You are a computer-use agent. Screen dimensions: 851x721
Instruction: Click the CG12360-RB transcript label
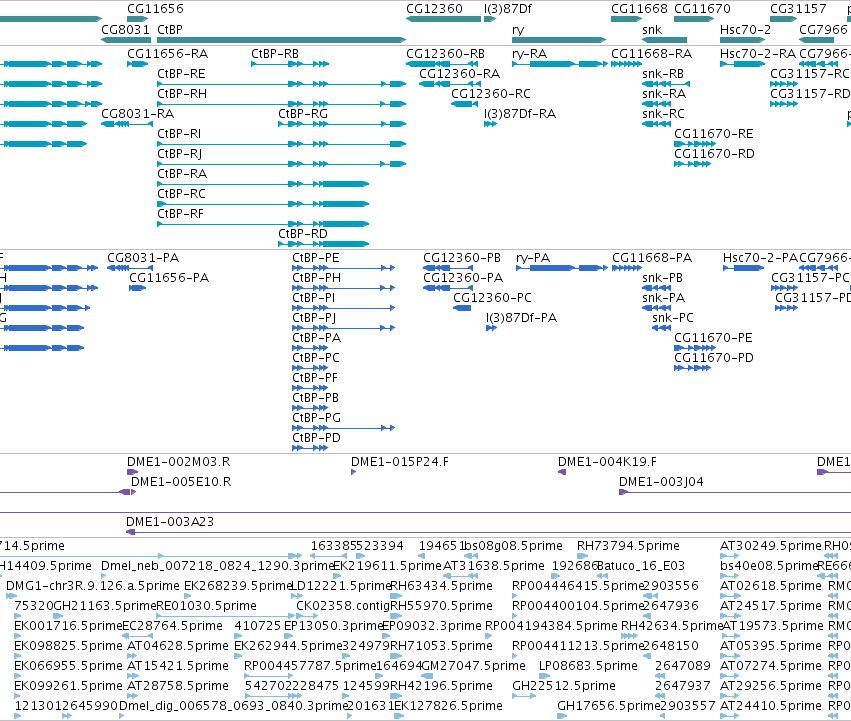pyautogui.click(x=445, y=54)
